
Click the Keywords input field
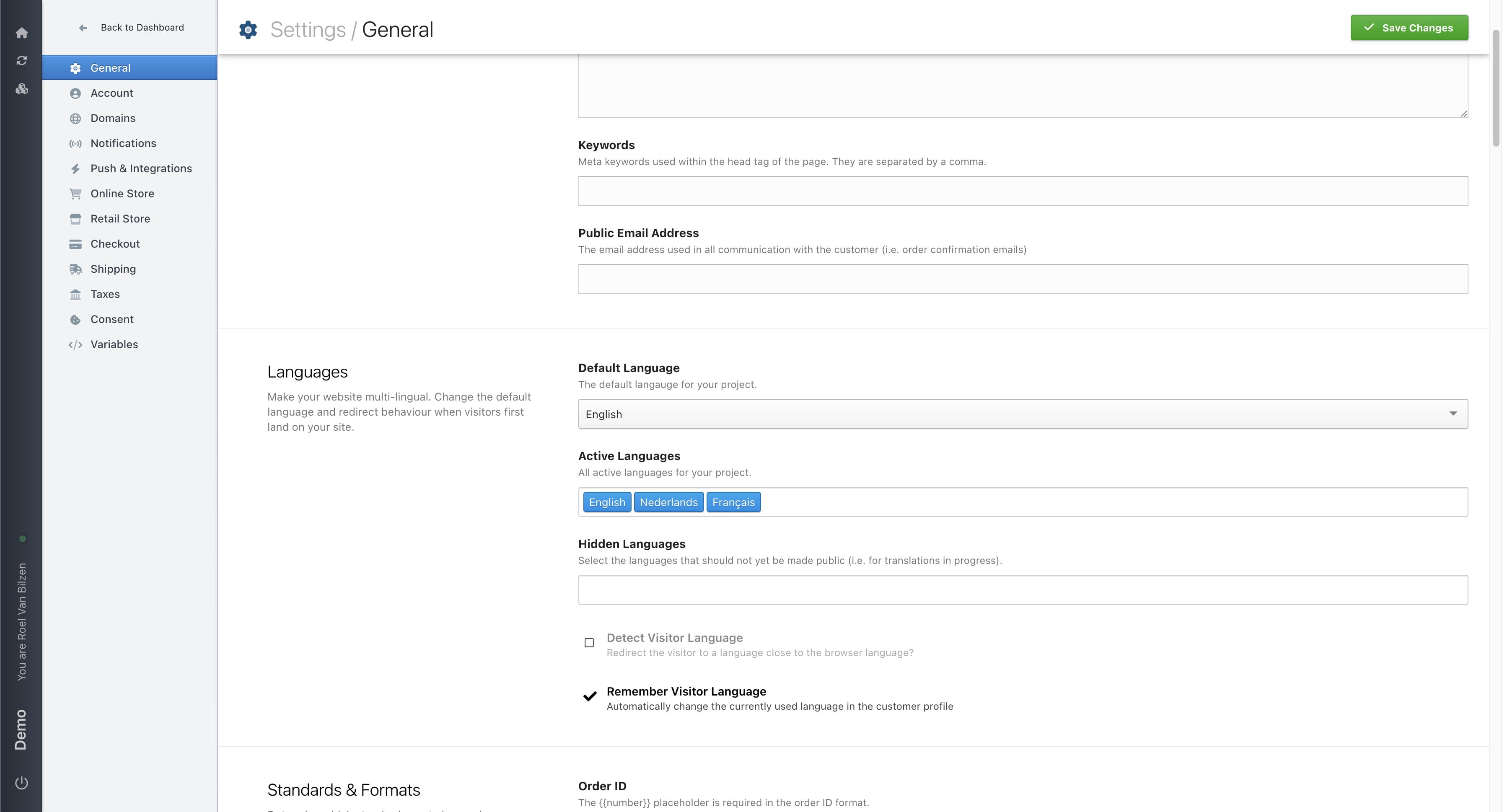tap(1022, 191)
